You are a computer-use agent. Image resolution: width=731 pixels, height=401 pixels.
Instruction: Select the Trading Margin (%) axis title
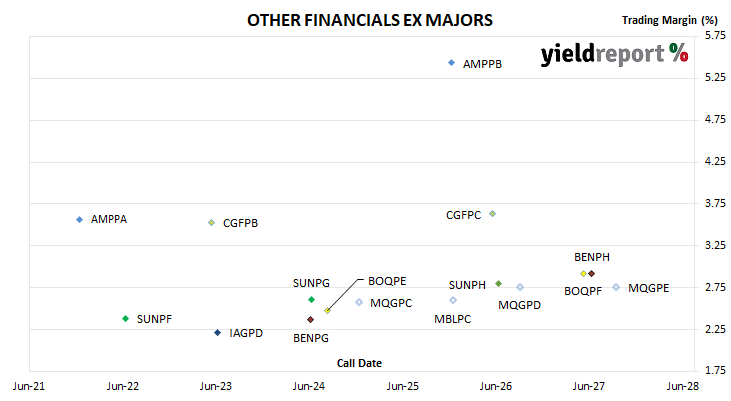tap(669, 20)
